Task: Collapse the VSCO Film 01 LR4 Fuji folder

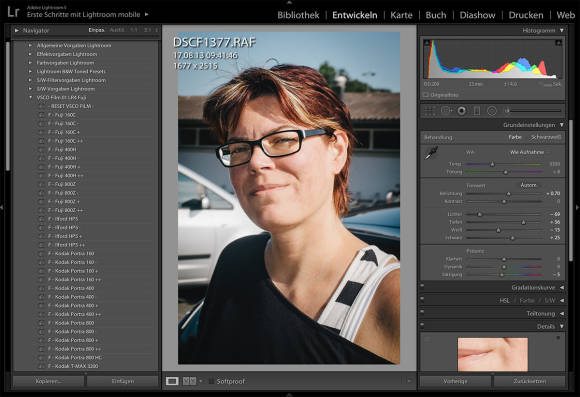Action: [30, 97]
